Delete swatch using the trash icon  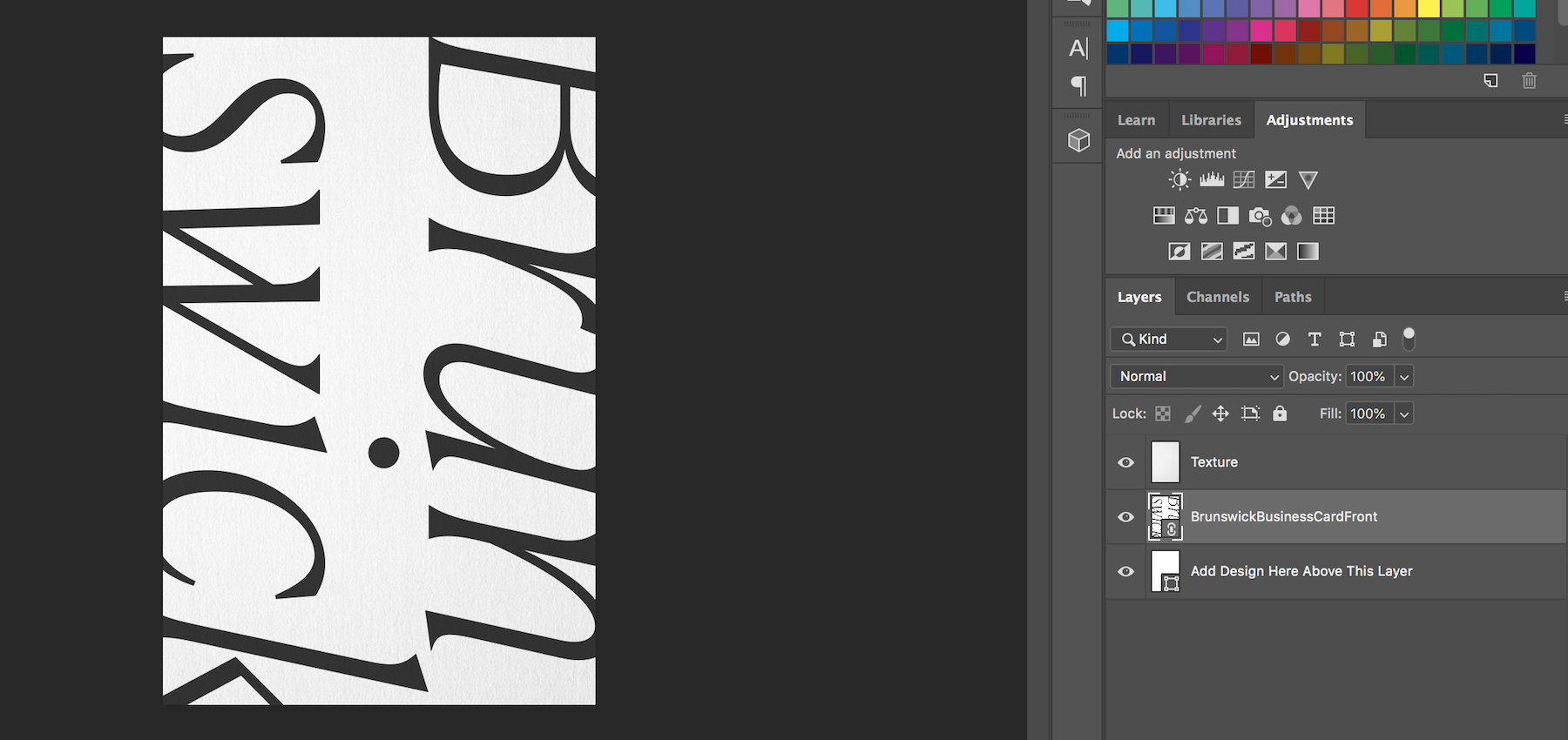coord(1529,81)
